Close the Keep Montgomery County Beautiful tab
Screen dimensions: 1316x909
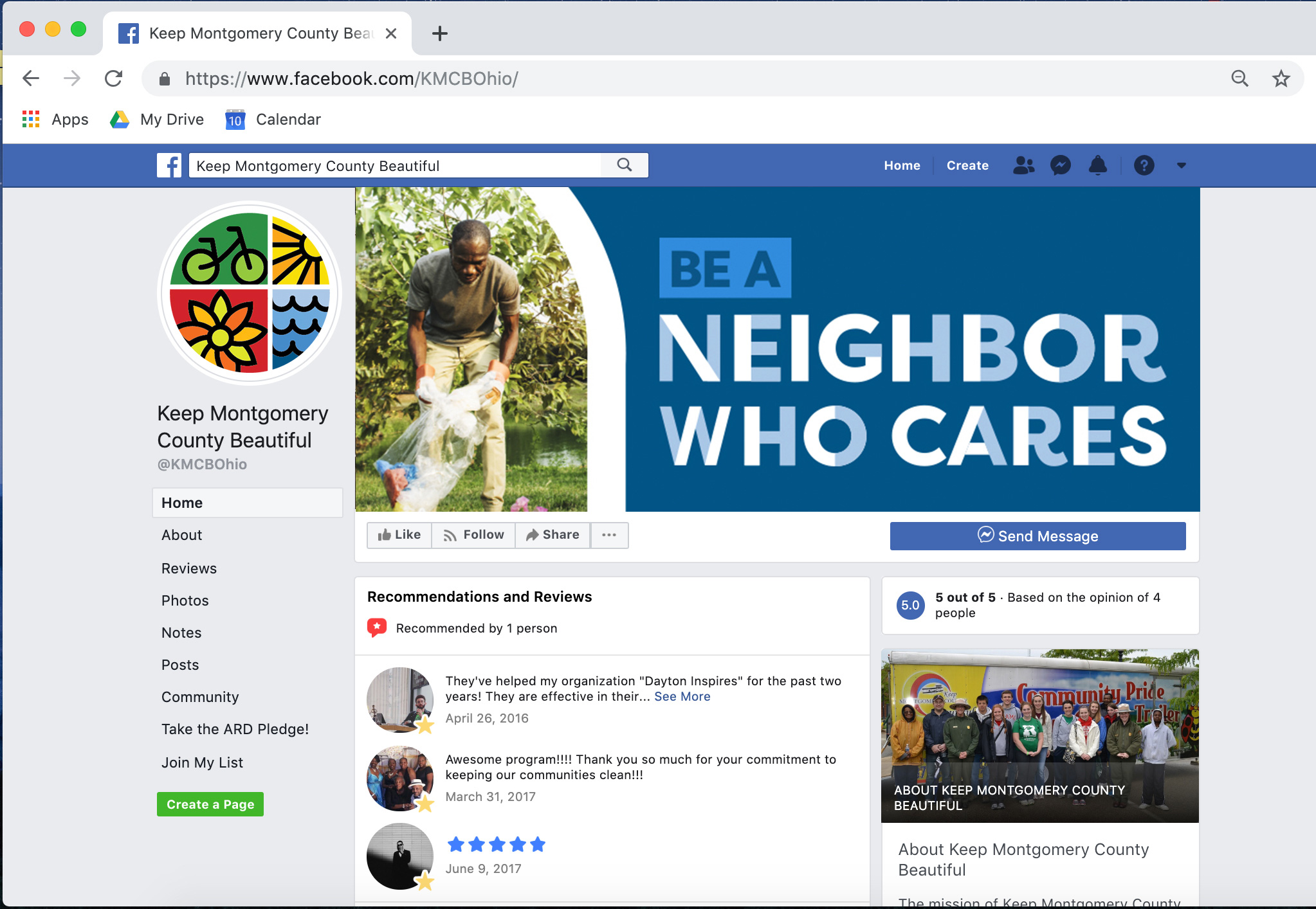tap(391, 33)
